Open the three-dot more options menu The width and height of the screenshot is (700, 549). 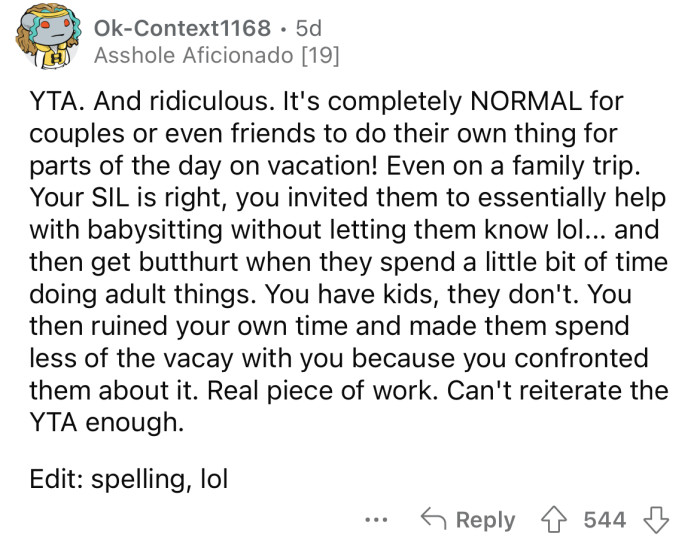pyautogui.click(x=374, y=520)
